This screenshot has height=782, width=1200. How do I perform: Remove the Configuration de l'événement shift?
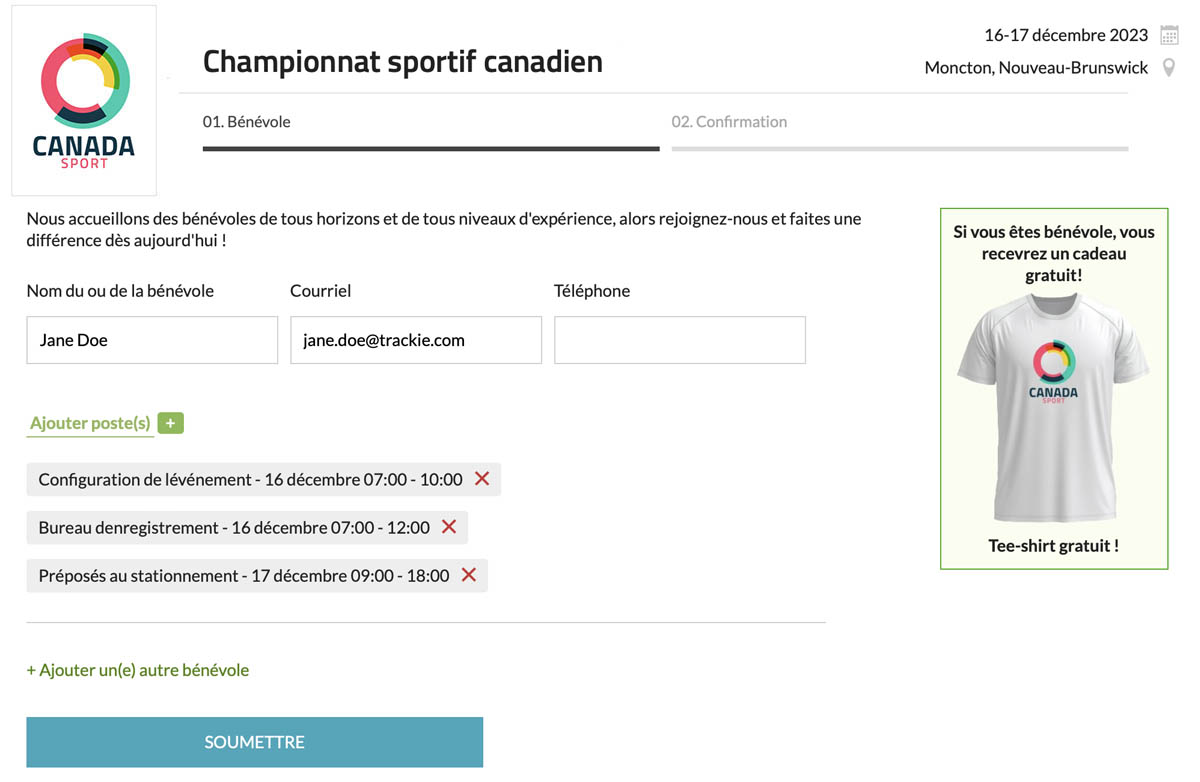click(x=482, y=479)
